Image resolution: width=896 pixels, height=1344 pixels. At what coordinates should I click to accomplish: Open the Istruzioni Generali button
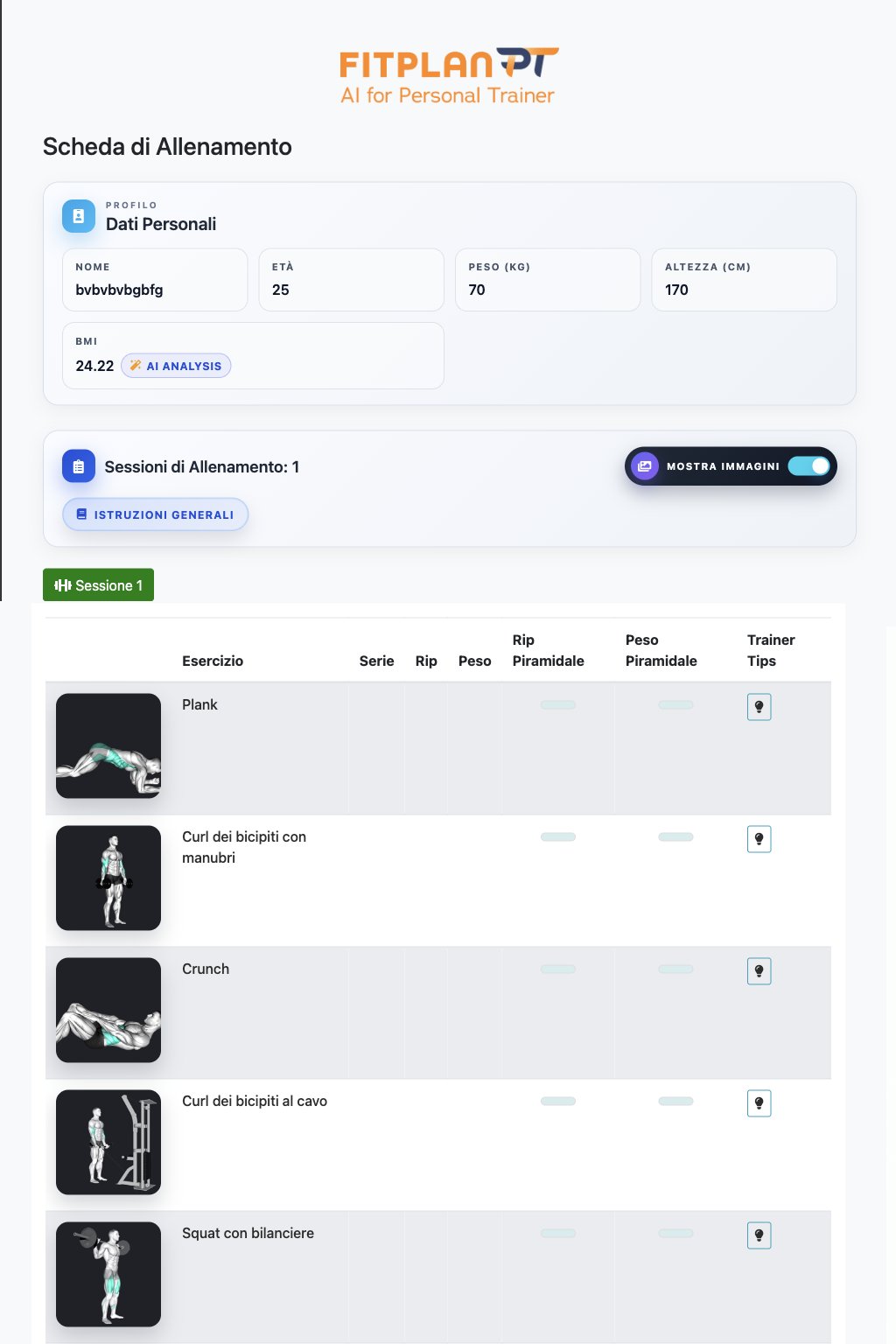point(155,514)
